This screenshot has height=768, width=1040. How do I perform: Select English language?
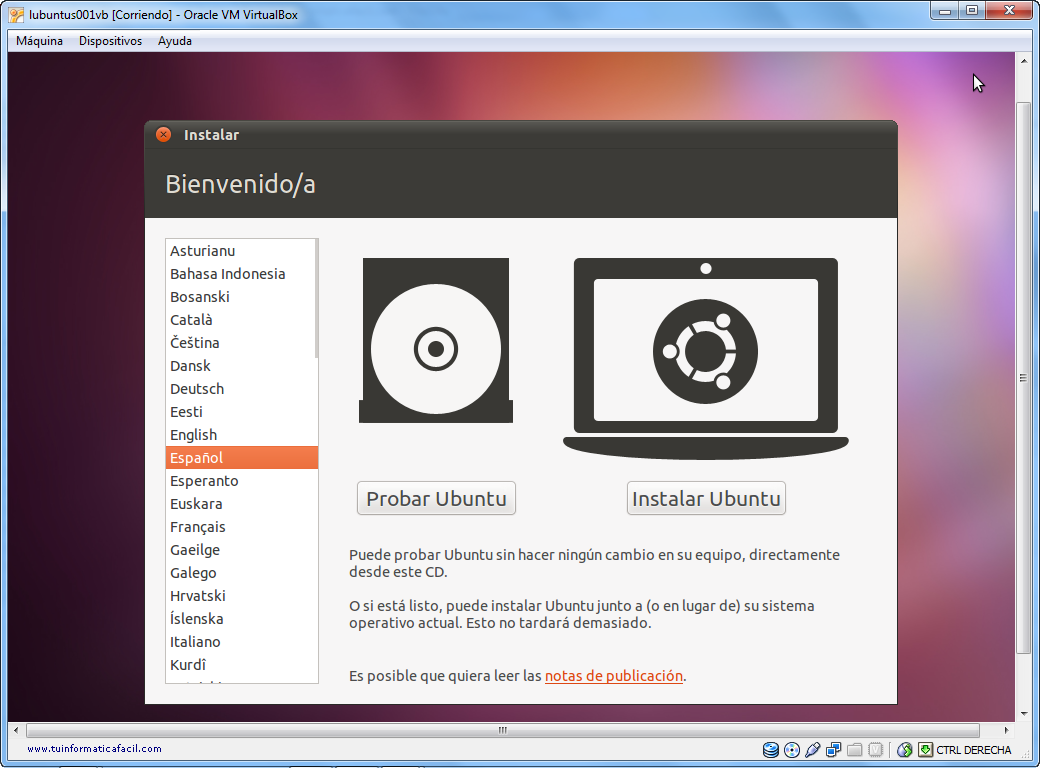241,434
